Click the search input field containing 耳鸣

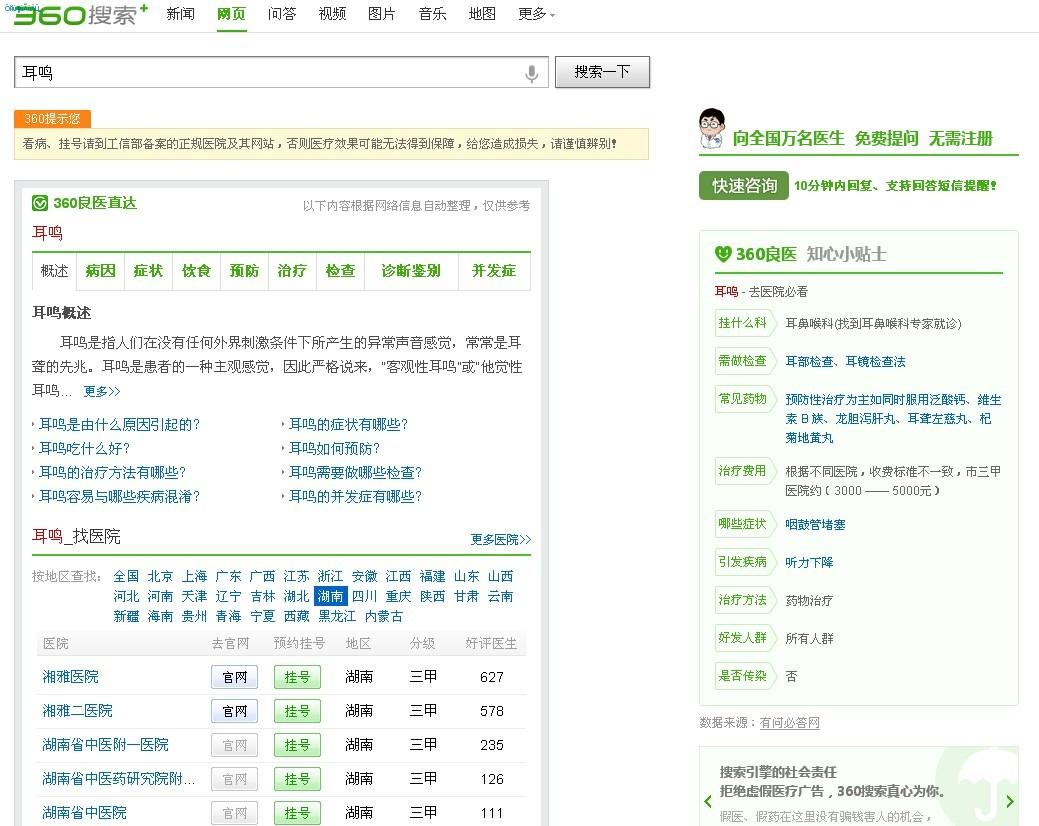[x=270, y=73]
